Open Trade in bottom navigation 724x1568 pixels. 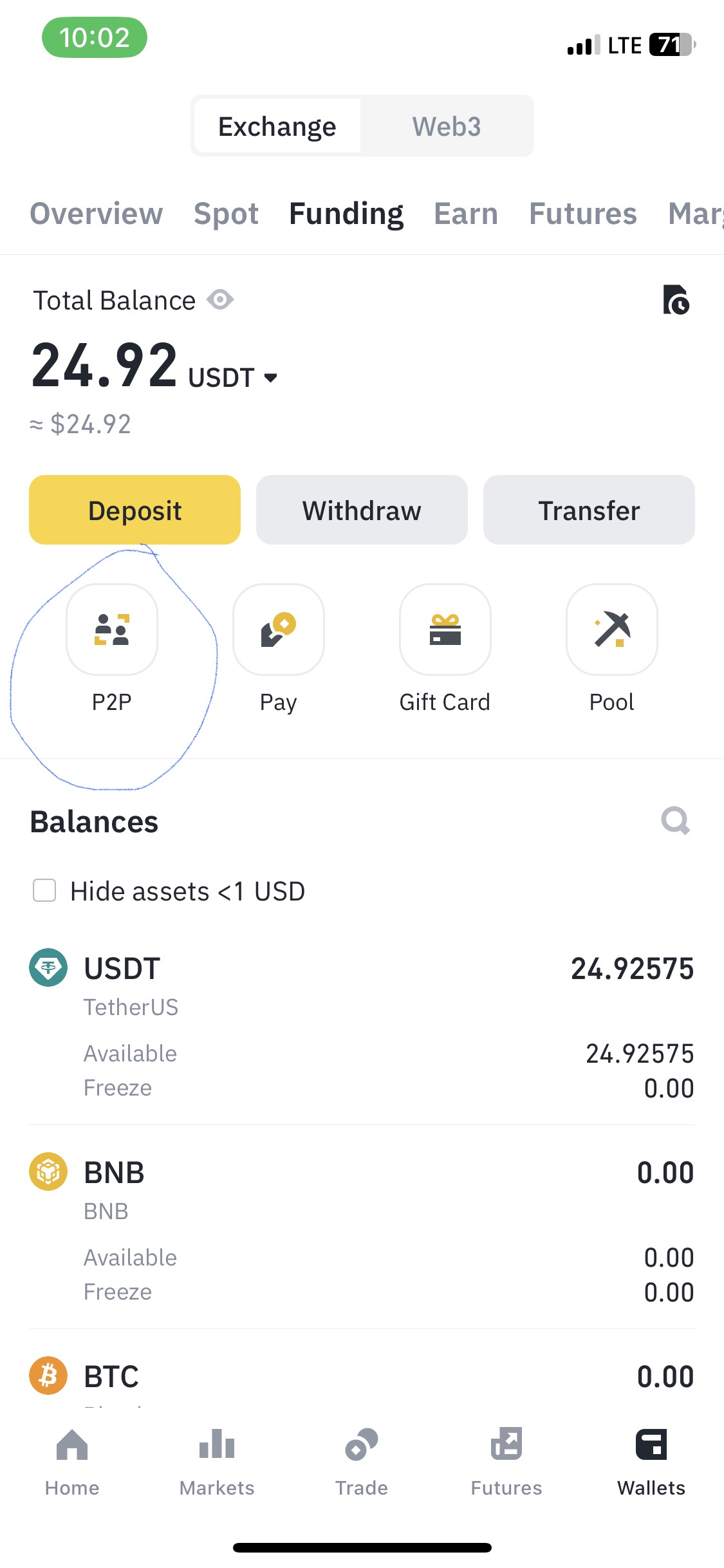pyautogui.click(x=362, y=1462)
